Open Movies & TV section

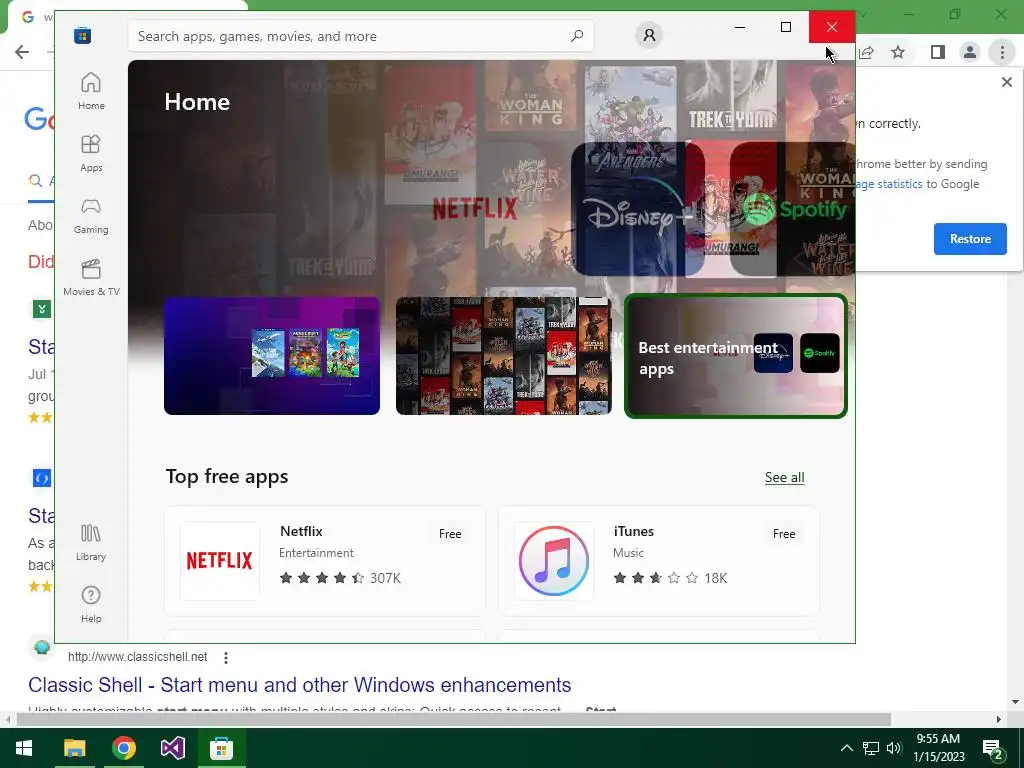click(x=91, y=278)
